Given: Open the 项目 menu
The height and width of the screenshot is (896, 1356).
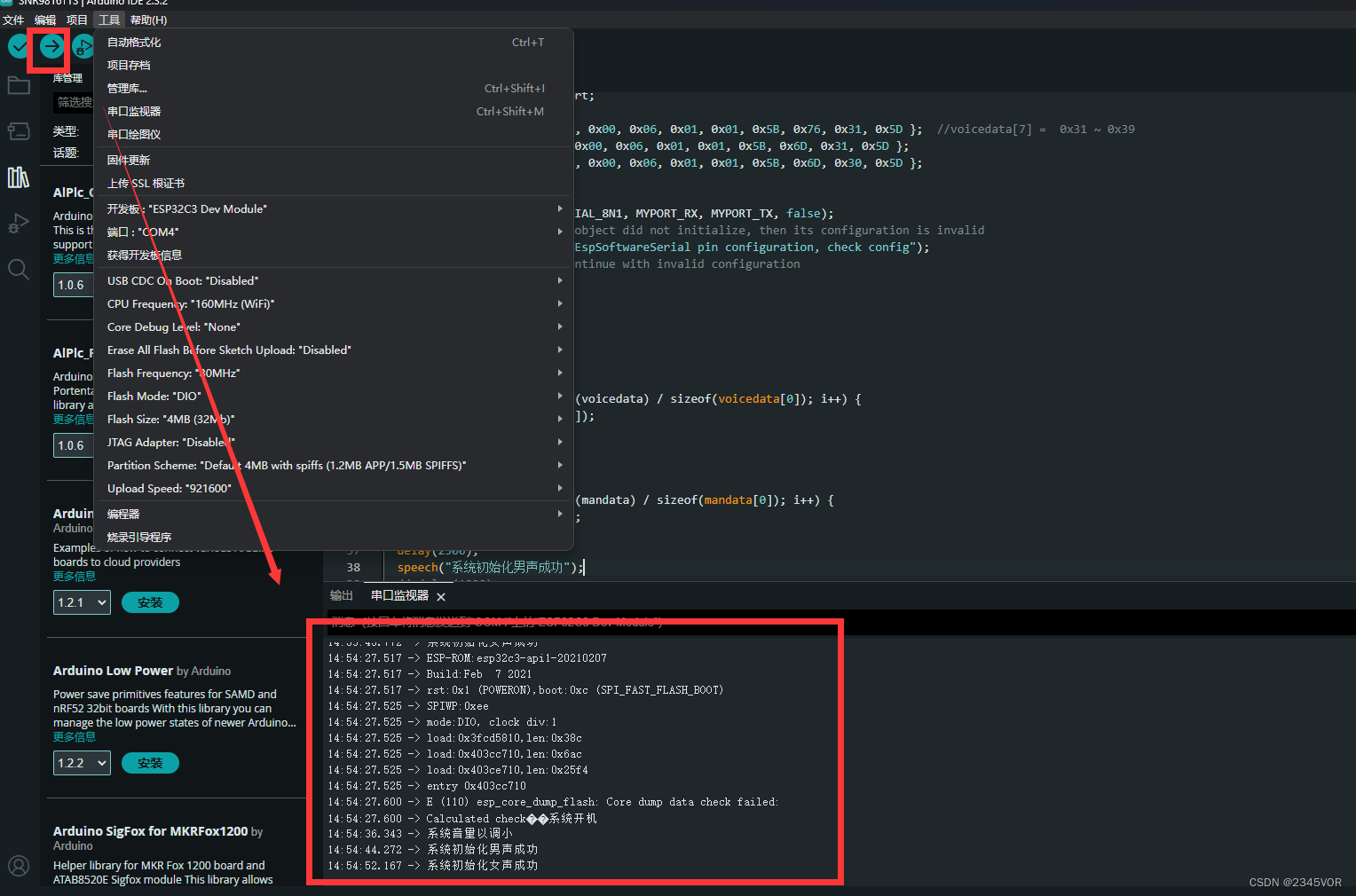Looking at the screenshot, I should coord(77,20).
